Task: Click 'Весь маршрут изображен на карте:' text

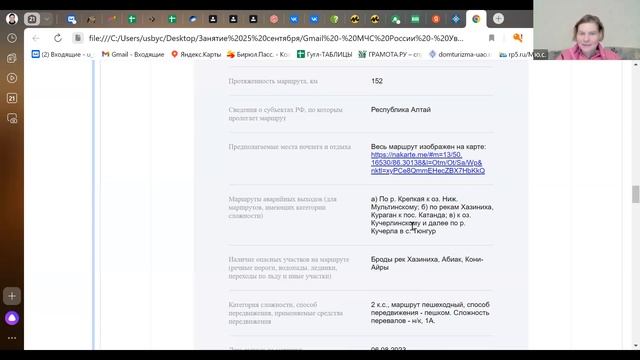Action: [x=428, y=147]
